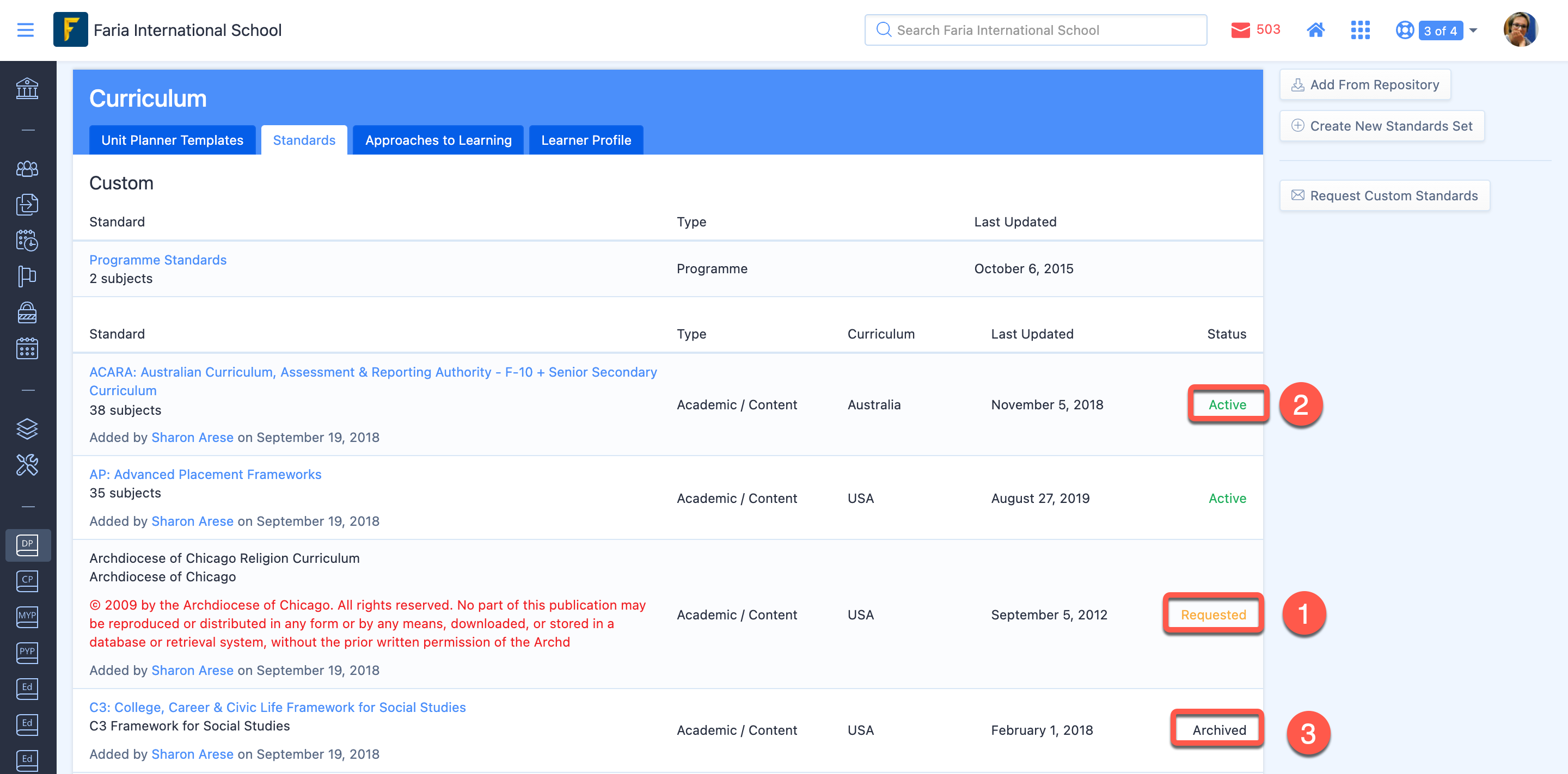Open the user profile avatar
Image resolution: width=1568 pixels, height=774 pixels.
1520,29
